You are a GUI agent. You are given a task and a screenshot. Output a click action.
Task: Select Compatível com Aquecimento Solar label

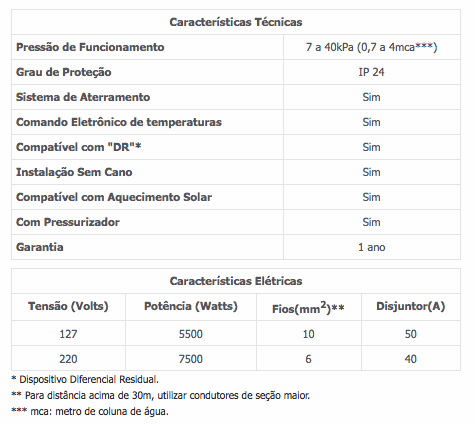click(x=114, y=197)
